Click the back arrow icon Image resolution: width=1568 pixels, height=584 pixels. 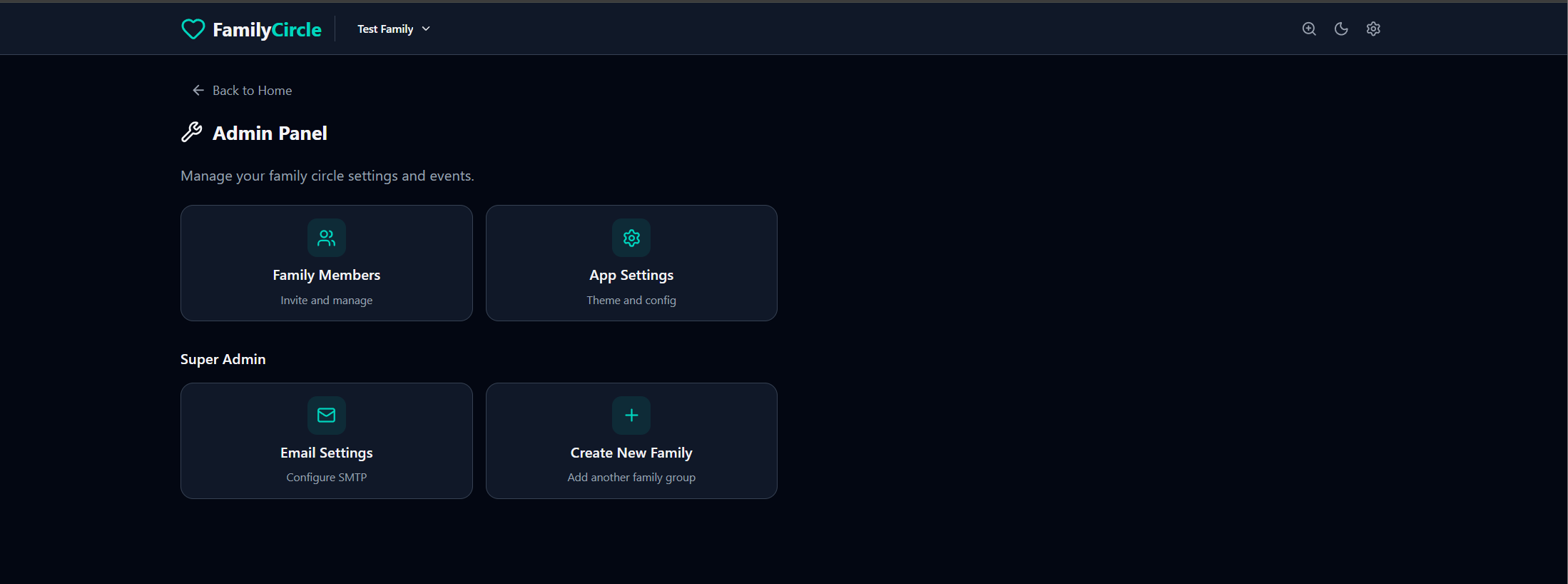click(x=198, y=91)
